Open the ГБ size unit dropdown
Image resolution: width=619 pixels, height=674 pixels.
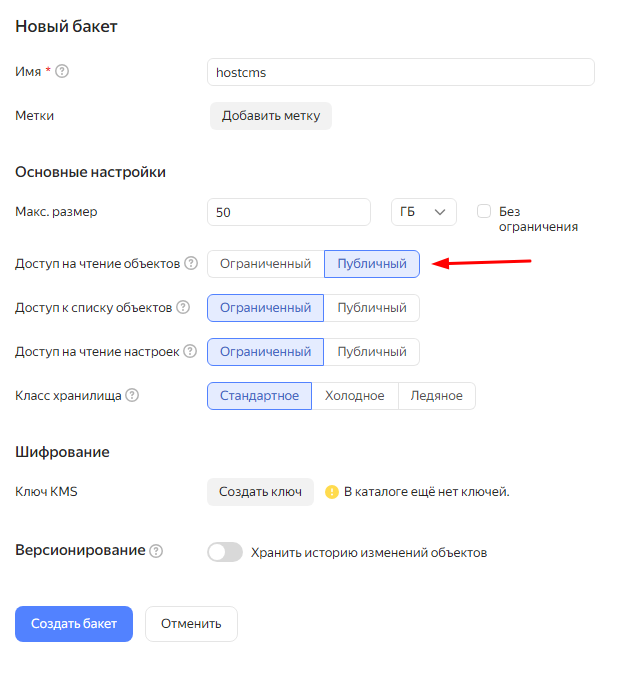coord(422,212)
